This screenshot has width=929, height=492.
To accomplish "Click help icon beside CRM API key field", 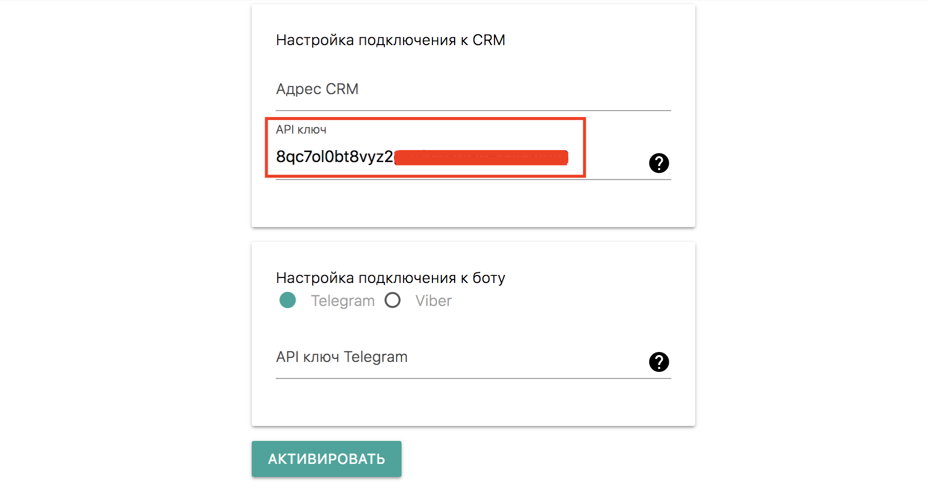I will coord(659,163).
